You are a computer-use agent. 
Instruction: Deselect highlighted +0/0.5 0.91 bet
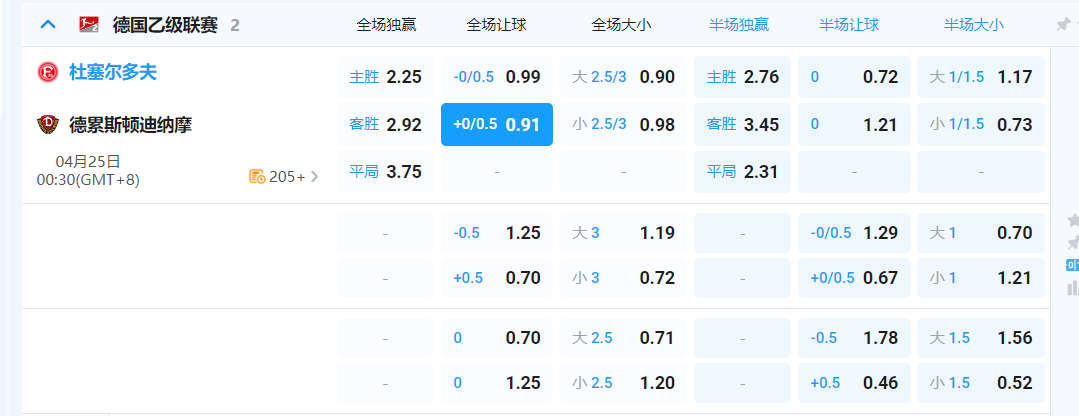(497, 124)
